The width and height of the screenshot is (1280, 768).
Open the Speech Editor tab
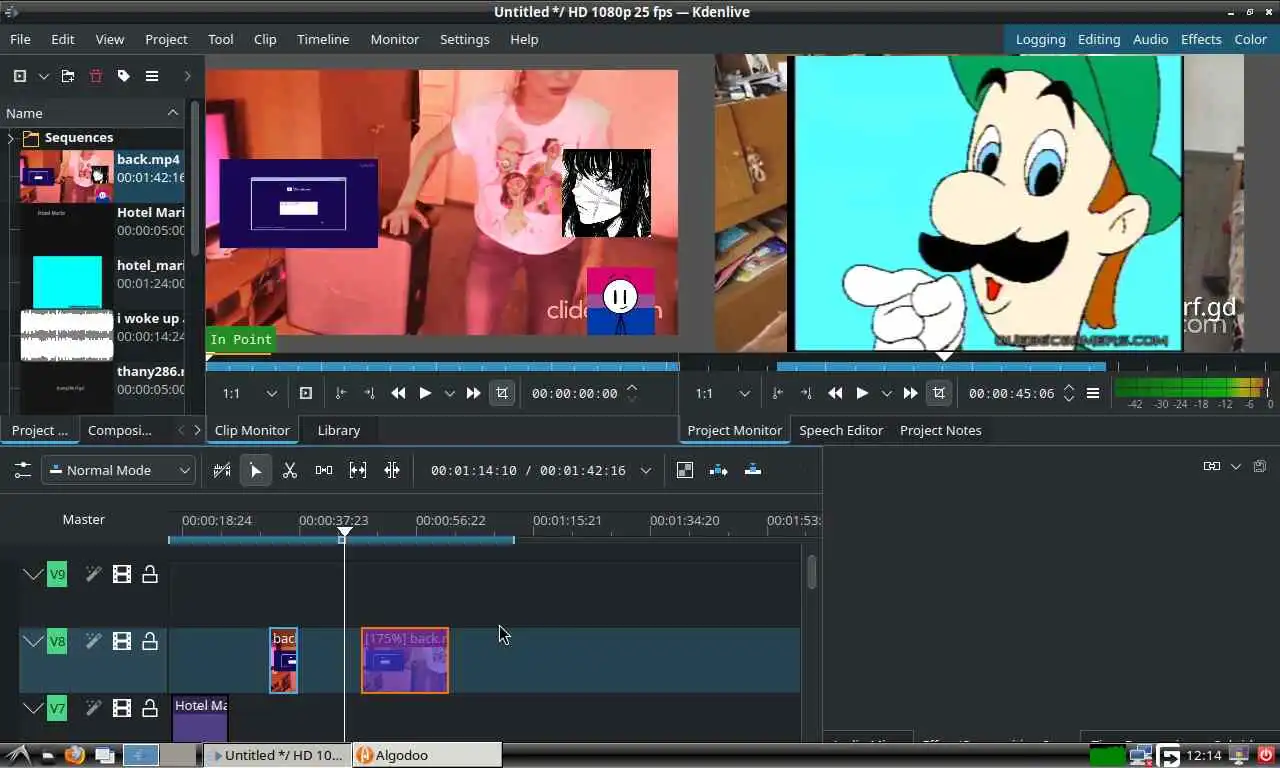841,430
